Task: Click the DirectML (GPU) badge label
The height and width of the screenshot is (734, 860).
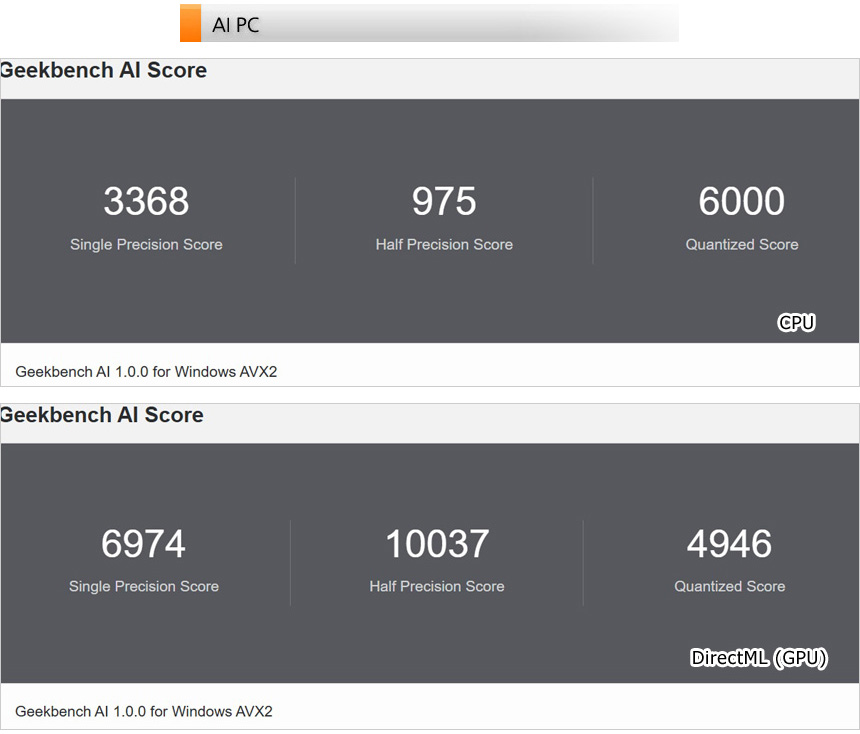Action: (759, 659)
